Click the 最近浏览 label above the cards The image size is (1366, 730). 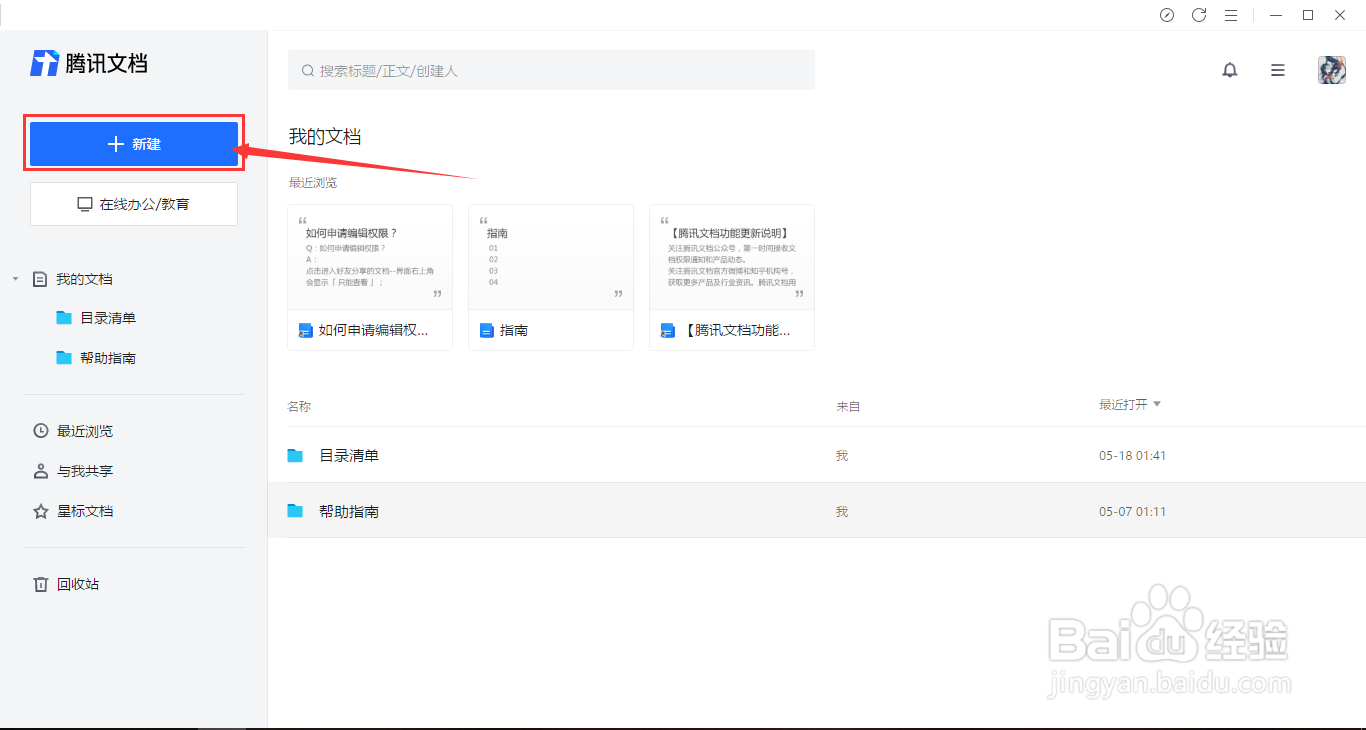click(x=313, y=183)
